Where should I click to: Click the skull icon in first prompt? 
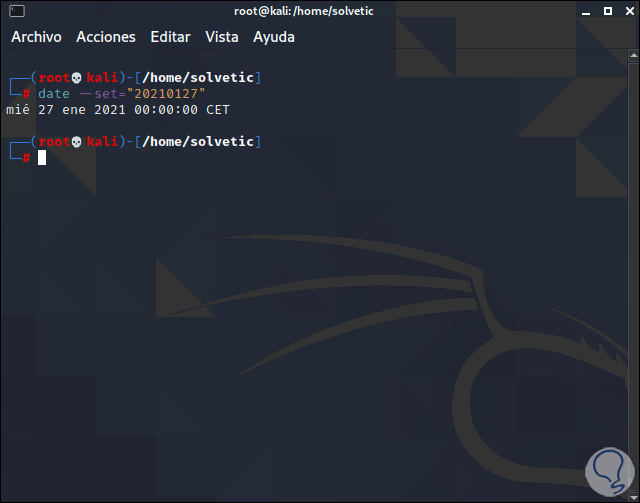76,78
